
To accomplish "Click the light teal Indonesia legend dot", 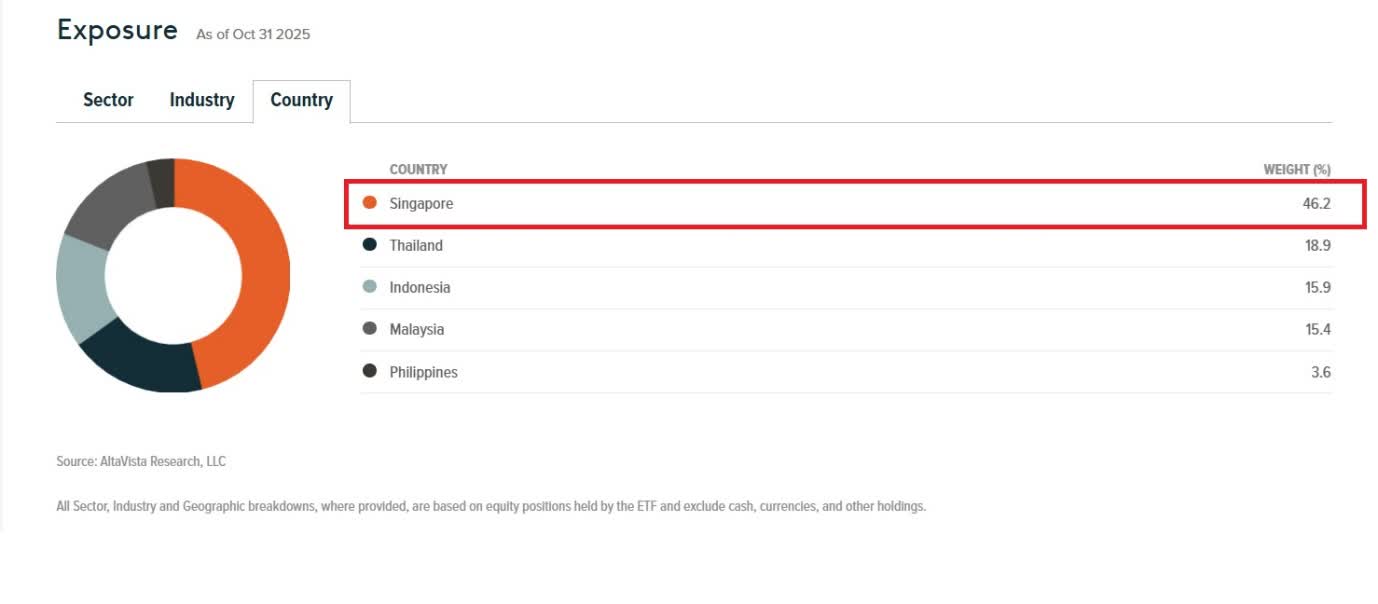I will coord(370,287).
